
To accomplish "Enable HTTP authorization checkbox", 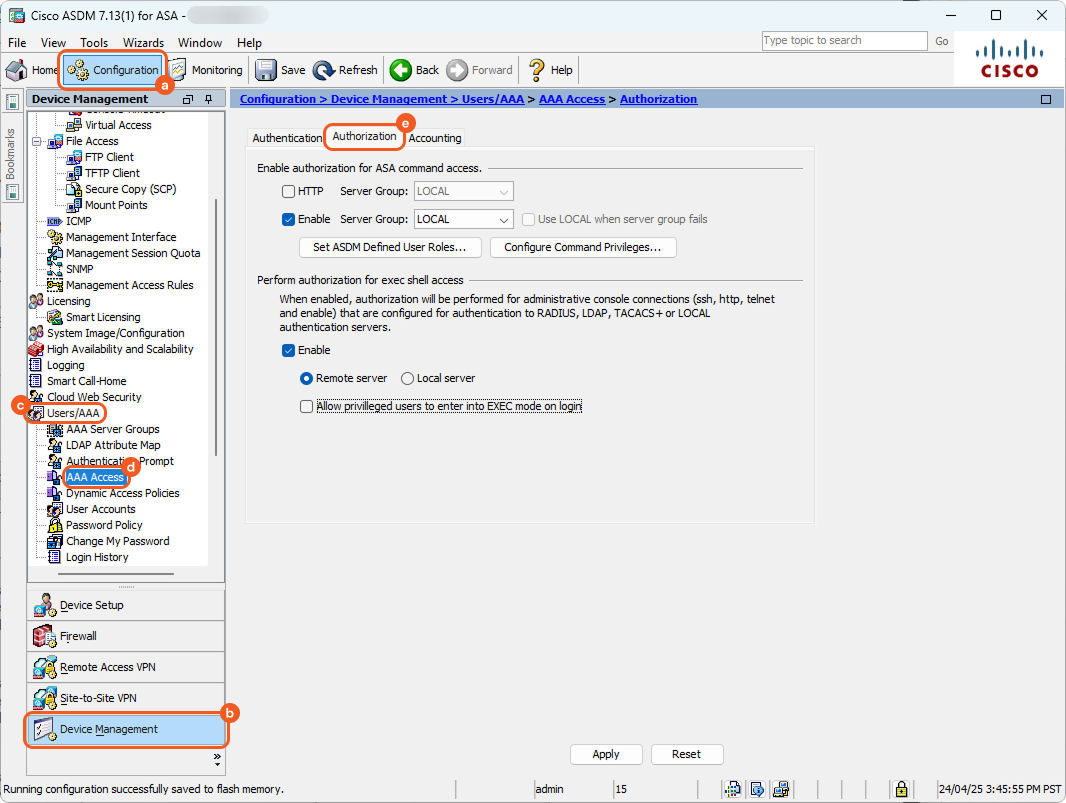I will [288, 191].
